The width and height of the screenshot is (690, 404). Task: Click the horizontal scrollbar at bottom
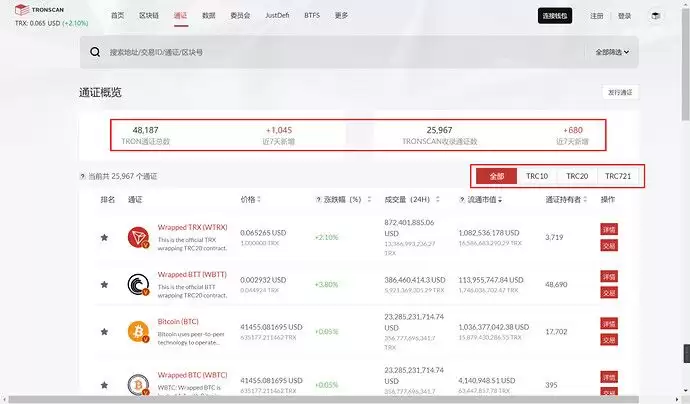323,399
